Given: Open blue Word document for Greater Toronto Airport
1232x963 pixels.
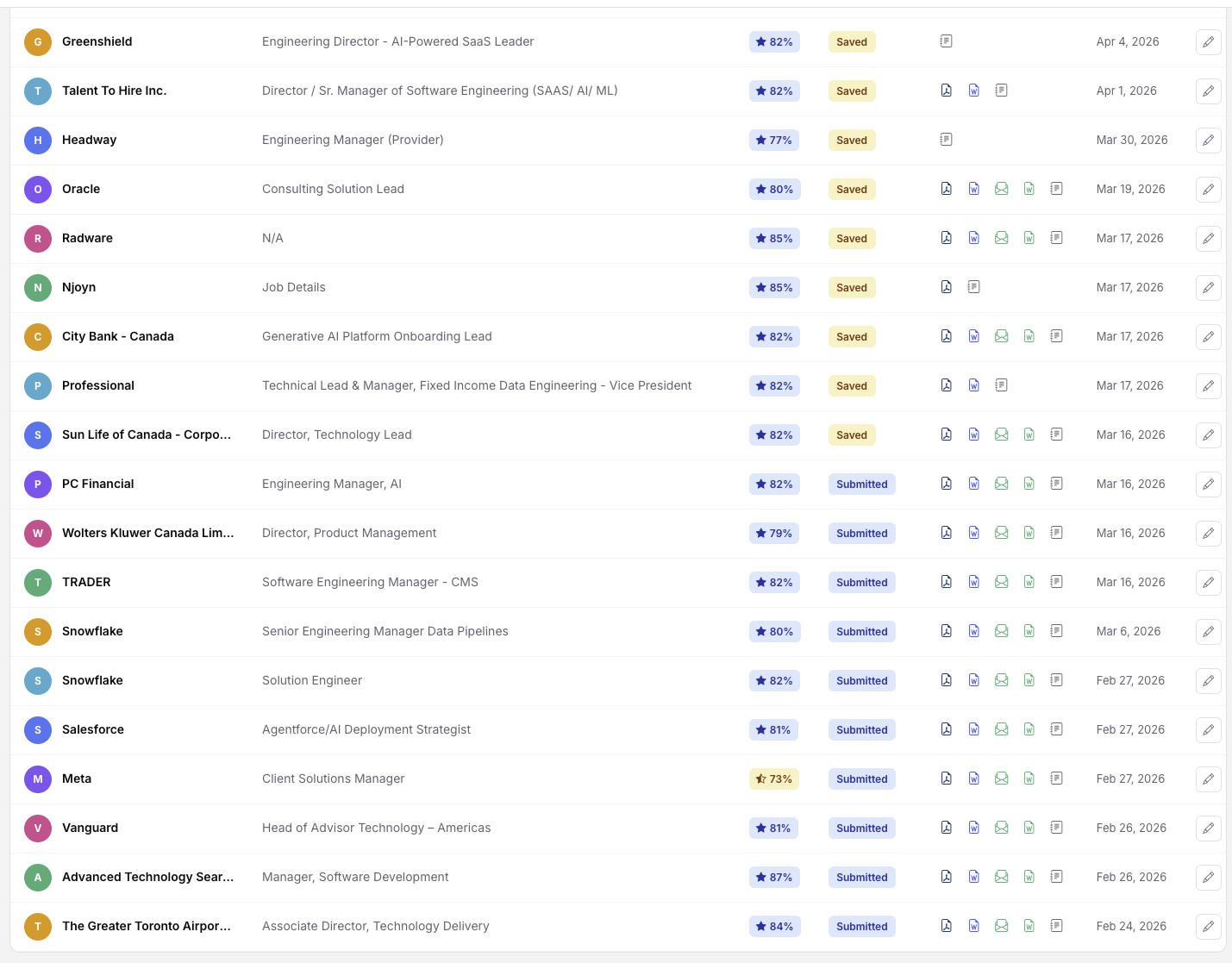Looking at the screenshot, I should (973, 926).
